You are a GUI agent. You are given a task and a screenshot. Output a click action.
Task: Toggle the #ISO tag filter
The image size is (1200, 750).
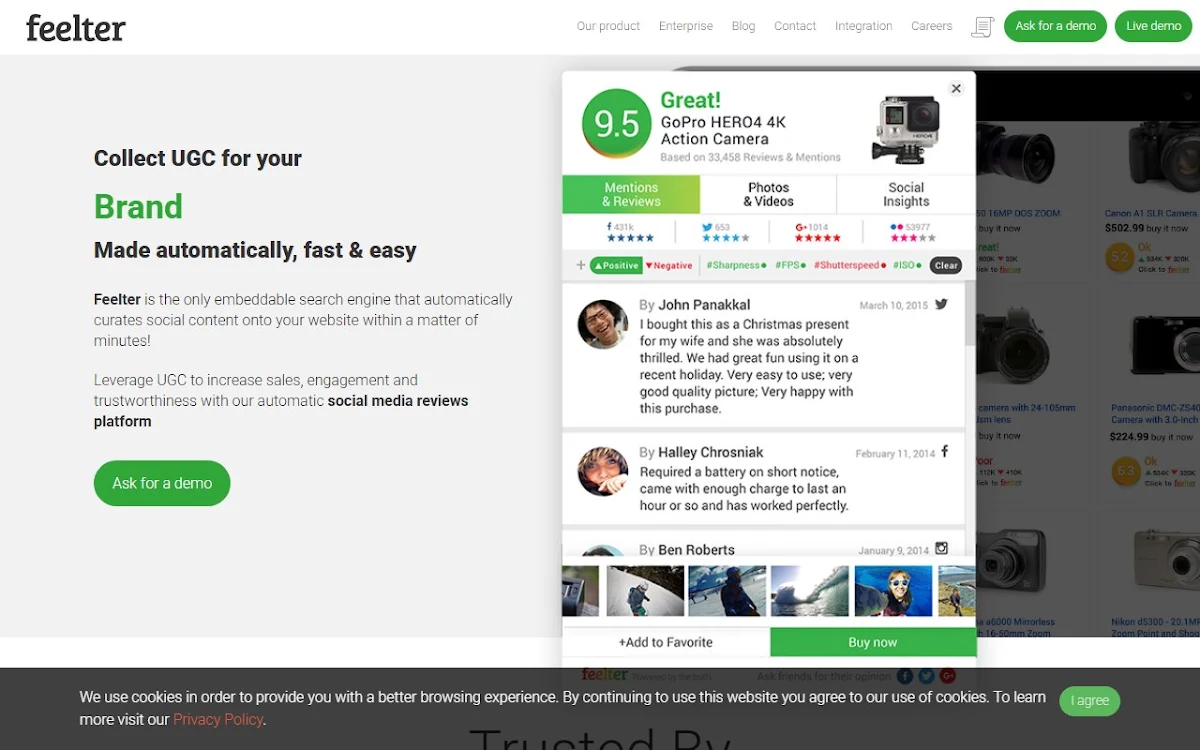[x=906, y=265]
